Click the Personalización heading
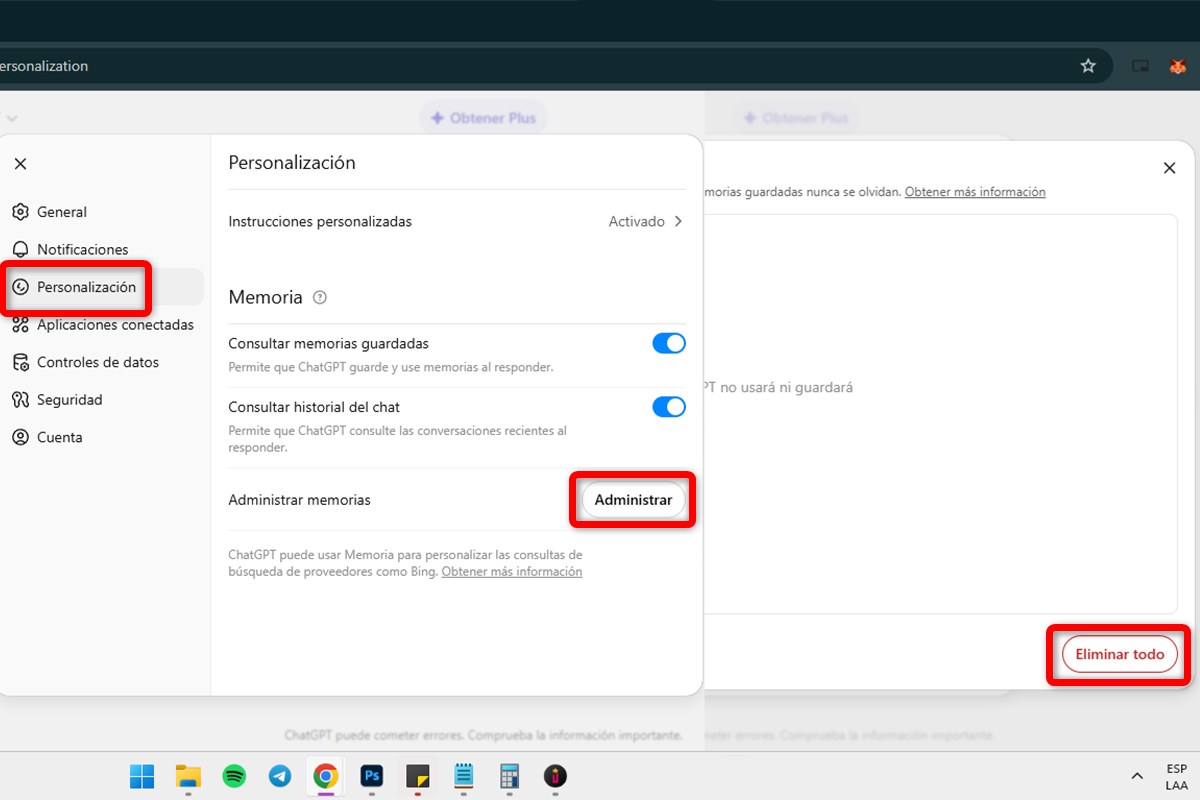The height and width of the screenshot is (800, 1200). pyautogui.click(x=292, y=162)
